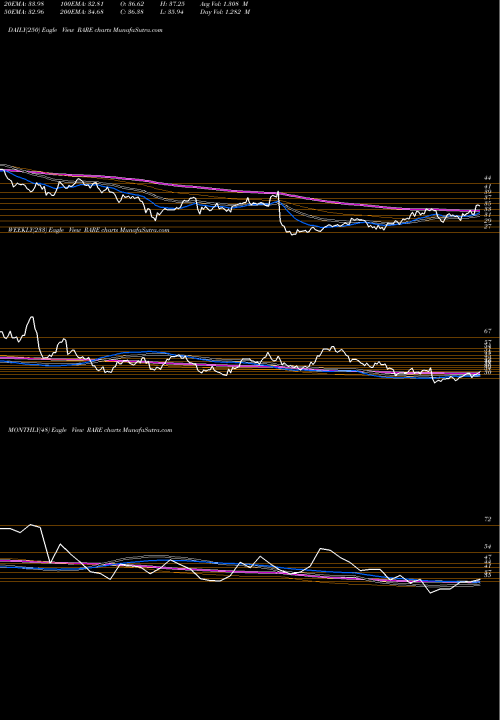This screenshot has height=720, width=500.
Task: Click the Day Vol readout
Action: pos(225,12)
